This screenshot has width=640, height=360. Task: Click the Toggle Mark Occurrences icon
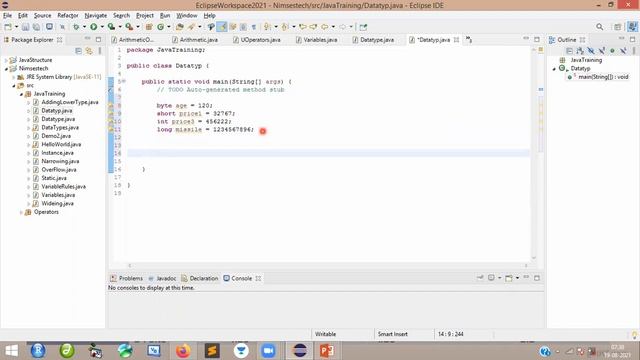222,27
